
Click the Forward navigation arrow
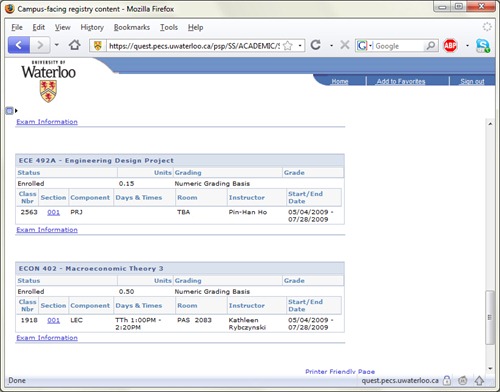tap(40, 45)
